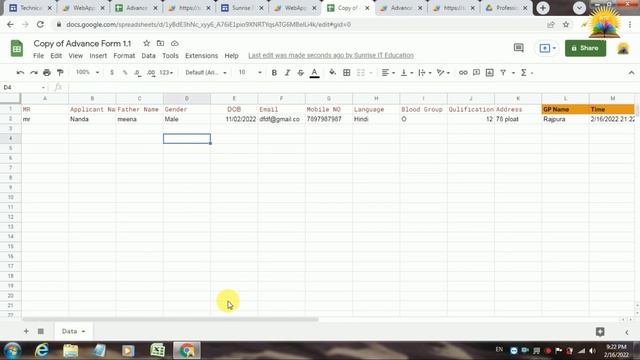
Task: Print the spreadsheet using printer icon
Action: pos(47,73)
